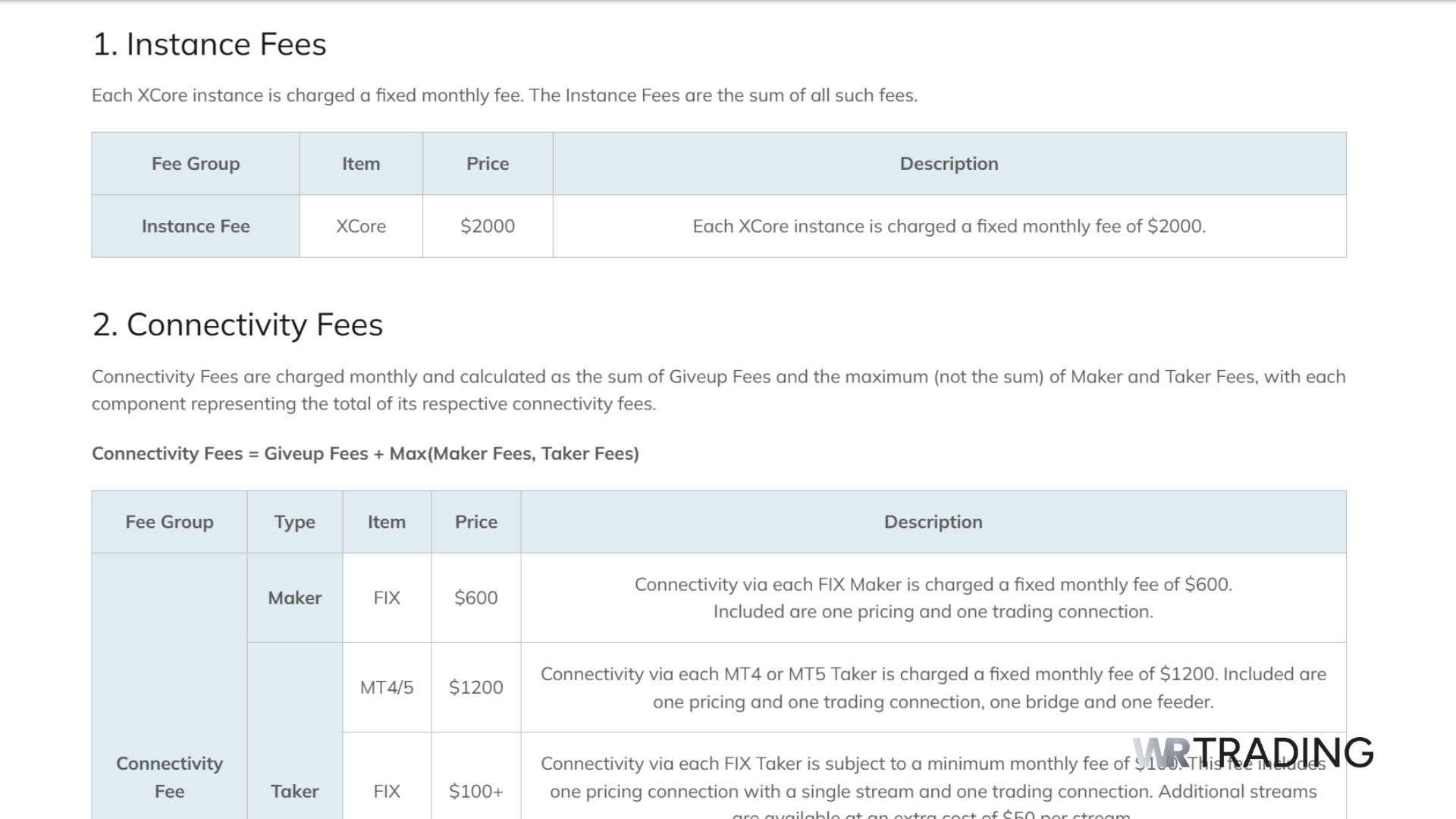The width and height of the screenshot is (1456, 819).
Task: Select the "1. Instance Fees" heading
Action: point(209,44)
